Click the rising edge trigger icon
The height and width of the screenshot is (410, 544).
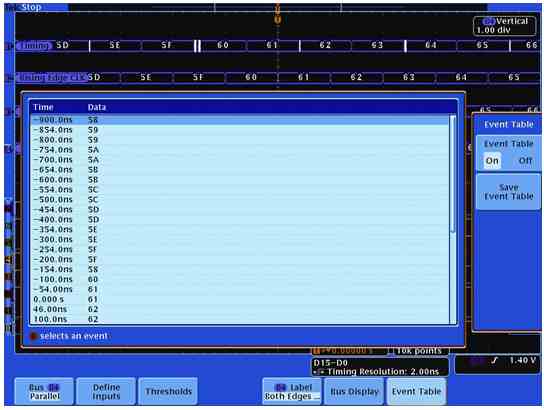pyautogui.click(x=494, y=361)
